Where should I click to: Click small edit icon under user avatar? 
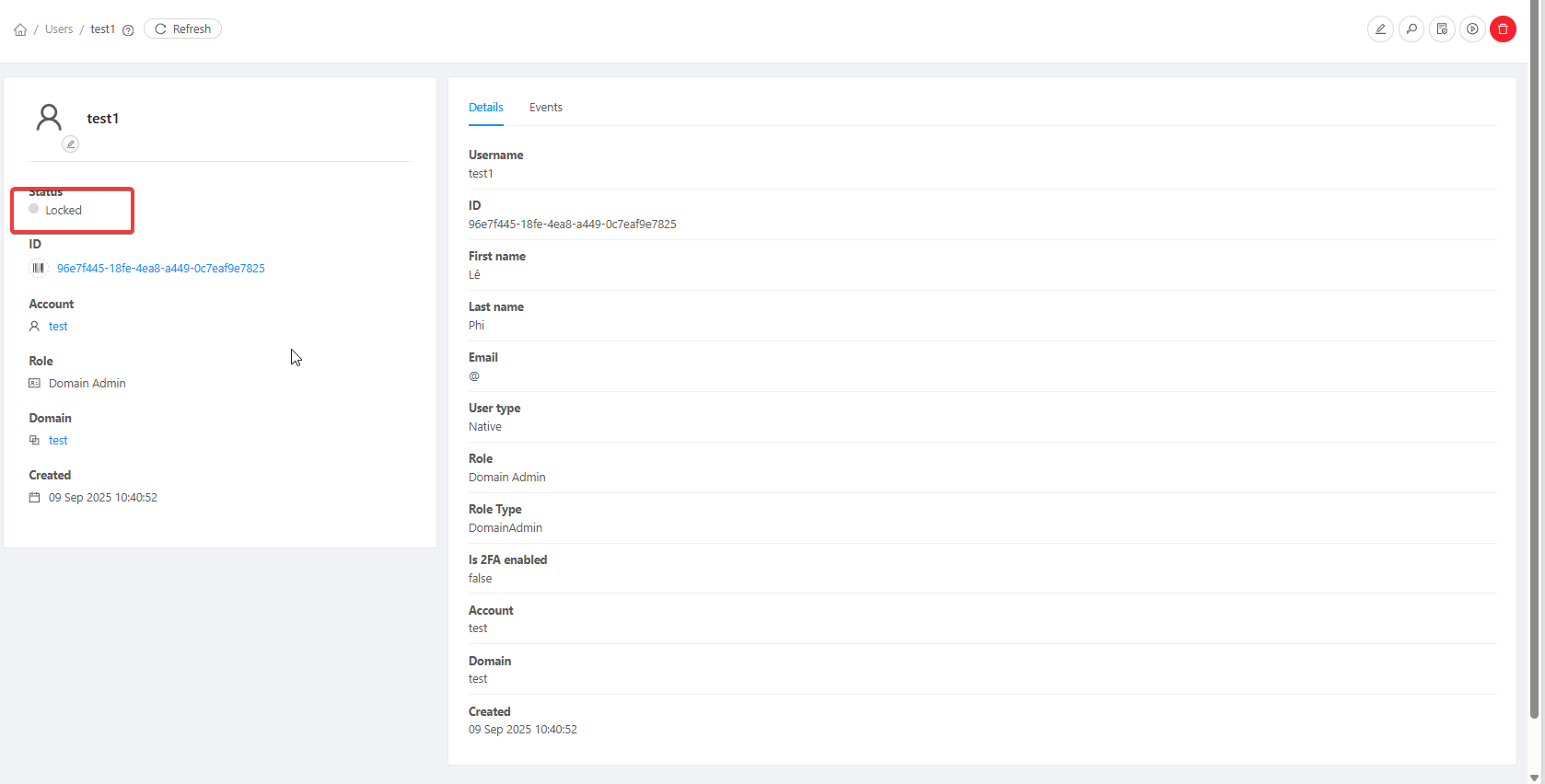pos(70,144)
